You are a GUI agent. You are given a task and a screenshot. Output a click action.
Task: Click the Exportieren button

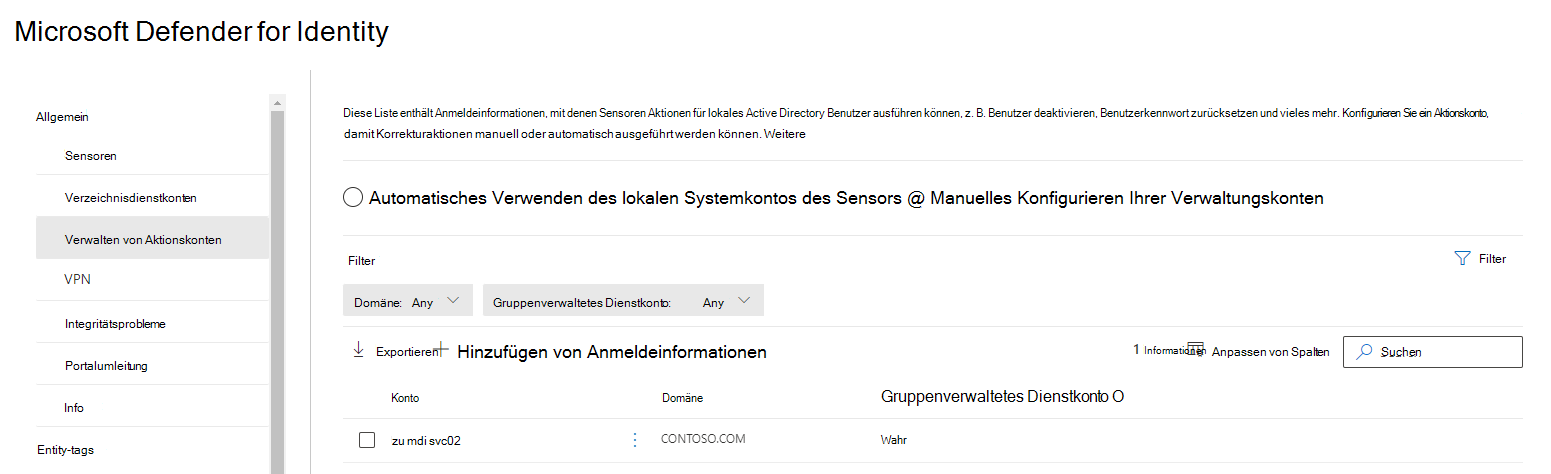[406, 352]
